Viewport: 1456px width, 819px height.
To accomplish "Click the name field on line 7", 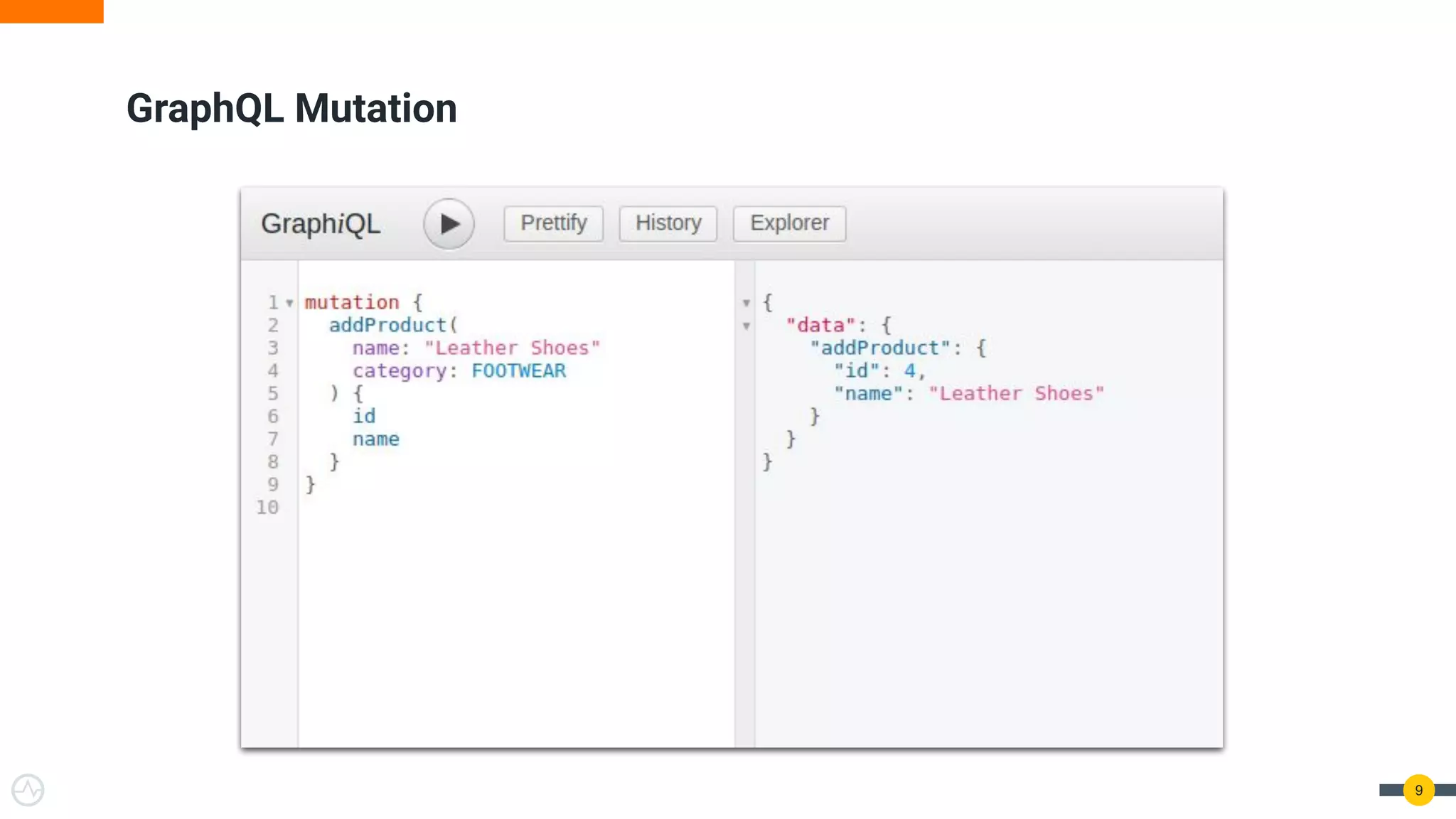I will (x=376, y=439).
